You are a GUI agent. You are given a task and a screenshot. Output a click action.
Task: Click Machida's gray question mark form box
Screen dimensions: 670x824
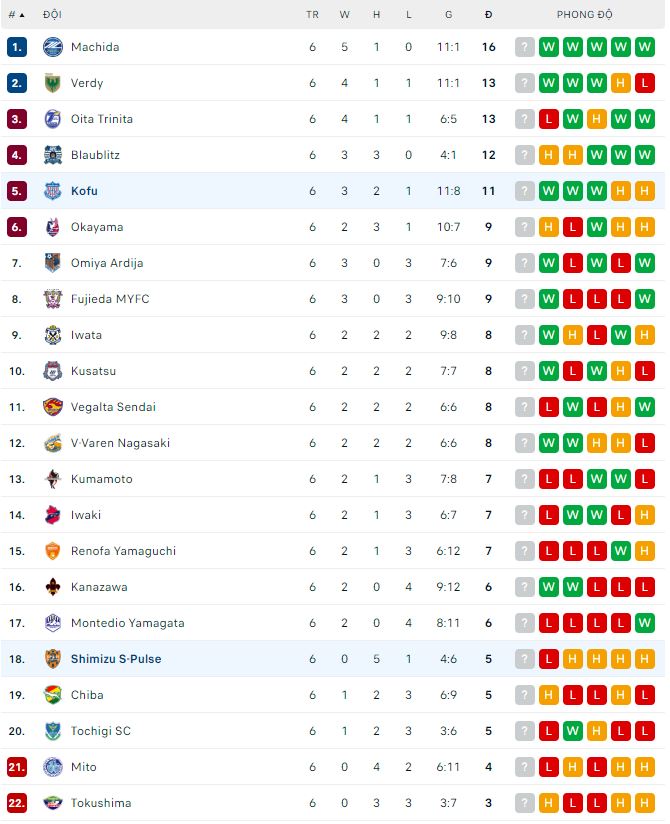tap(525, 47)
